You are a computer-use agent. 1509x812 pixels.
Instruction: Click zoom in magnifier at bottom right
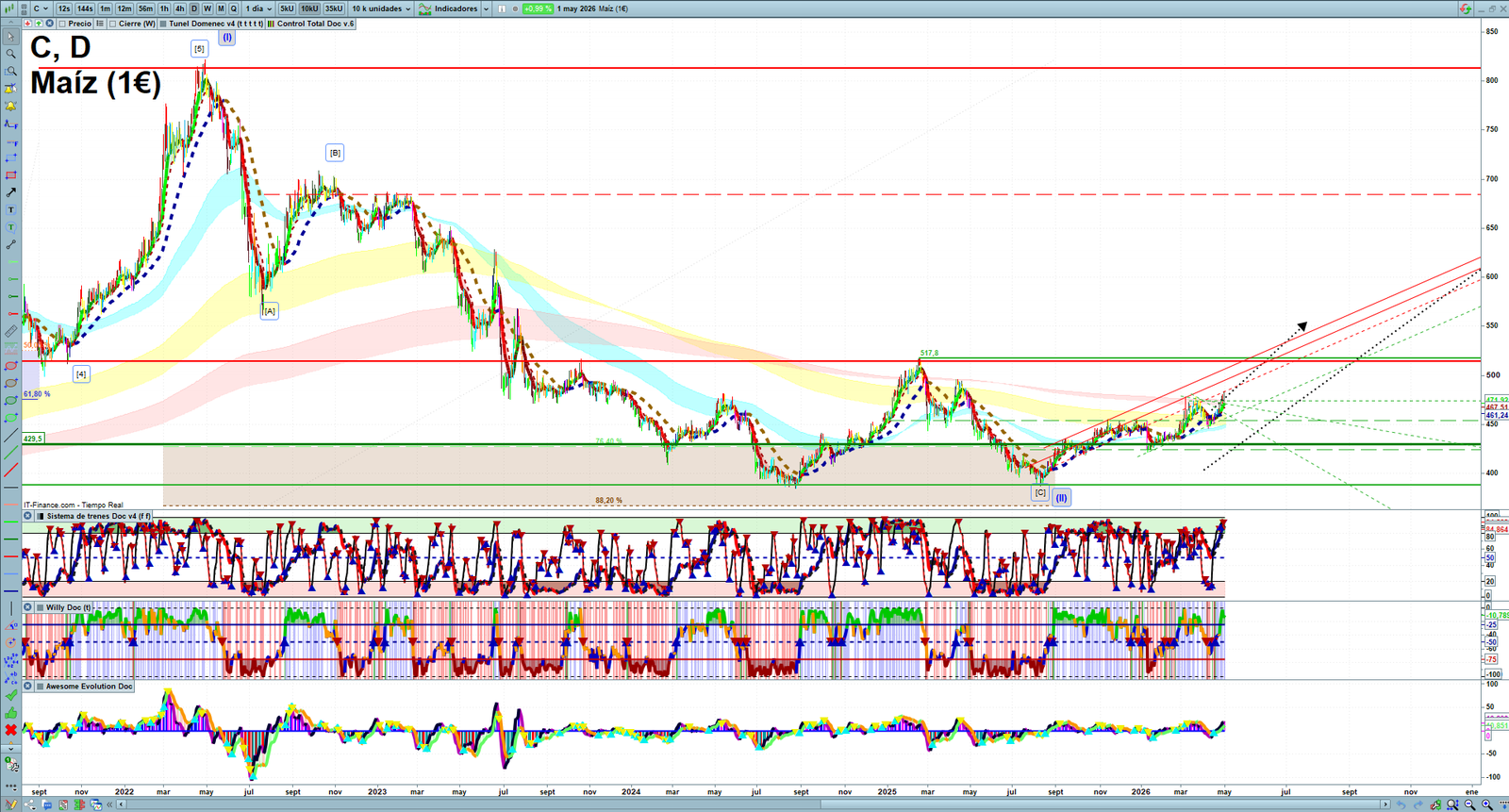coord(1486,804)
